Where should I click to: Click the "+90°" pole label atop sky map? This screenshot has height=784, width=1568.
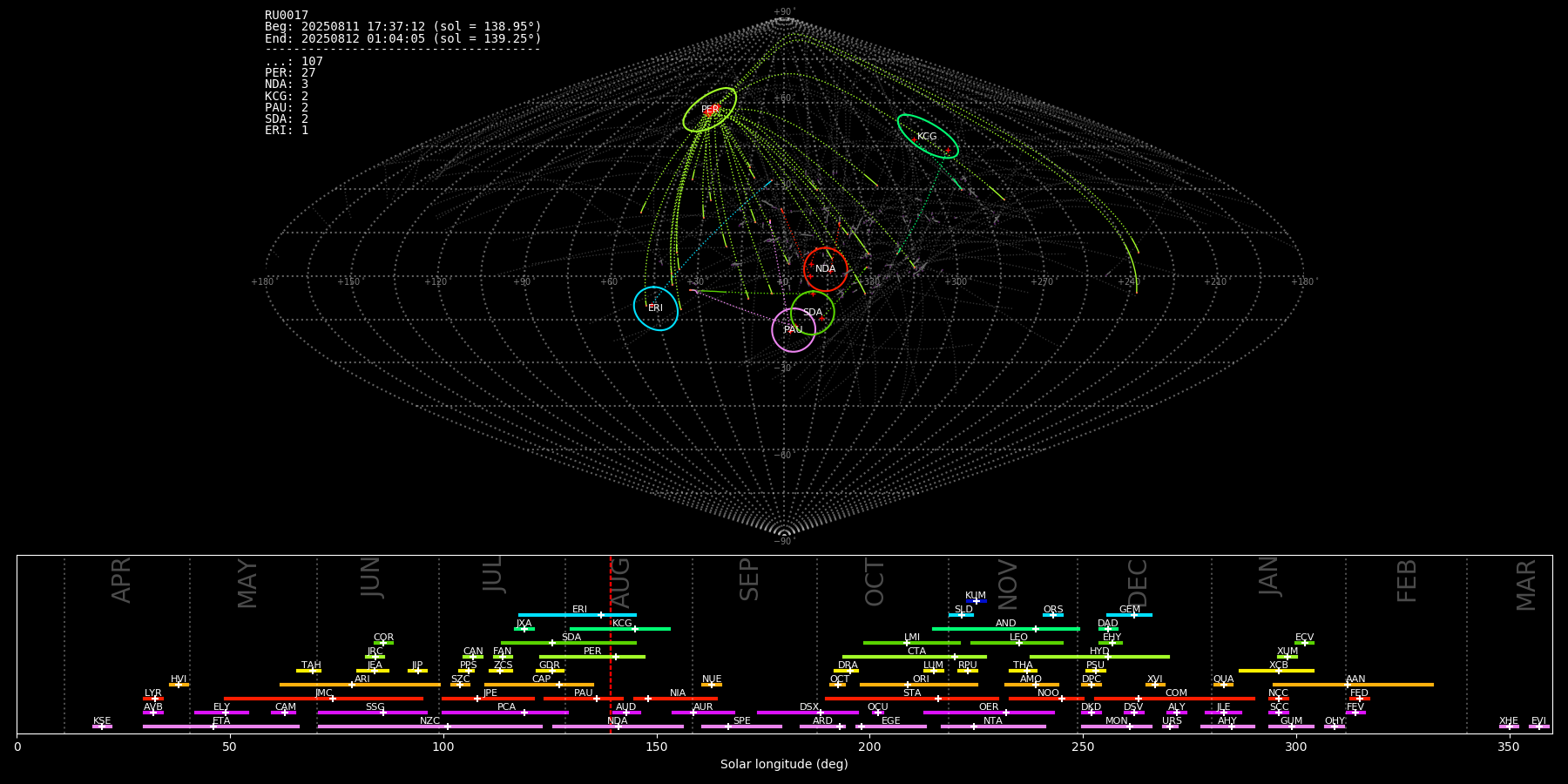click(784, 12)
